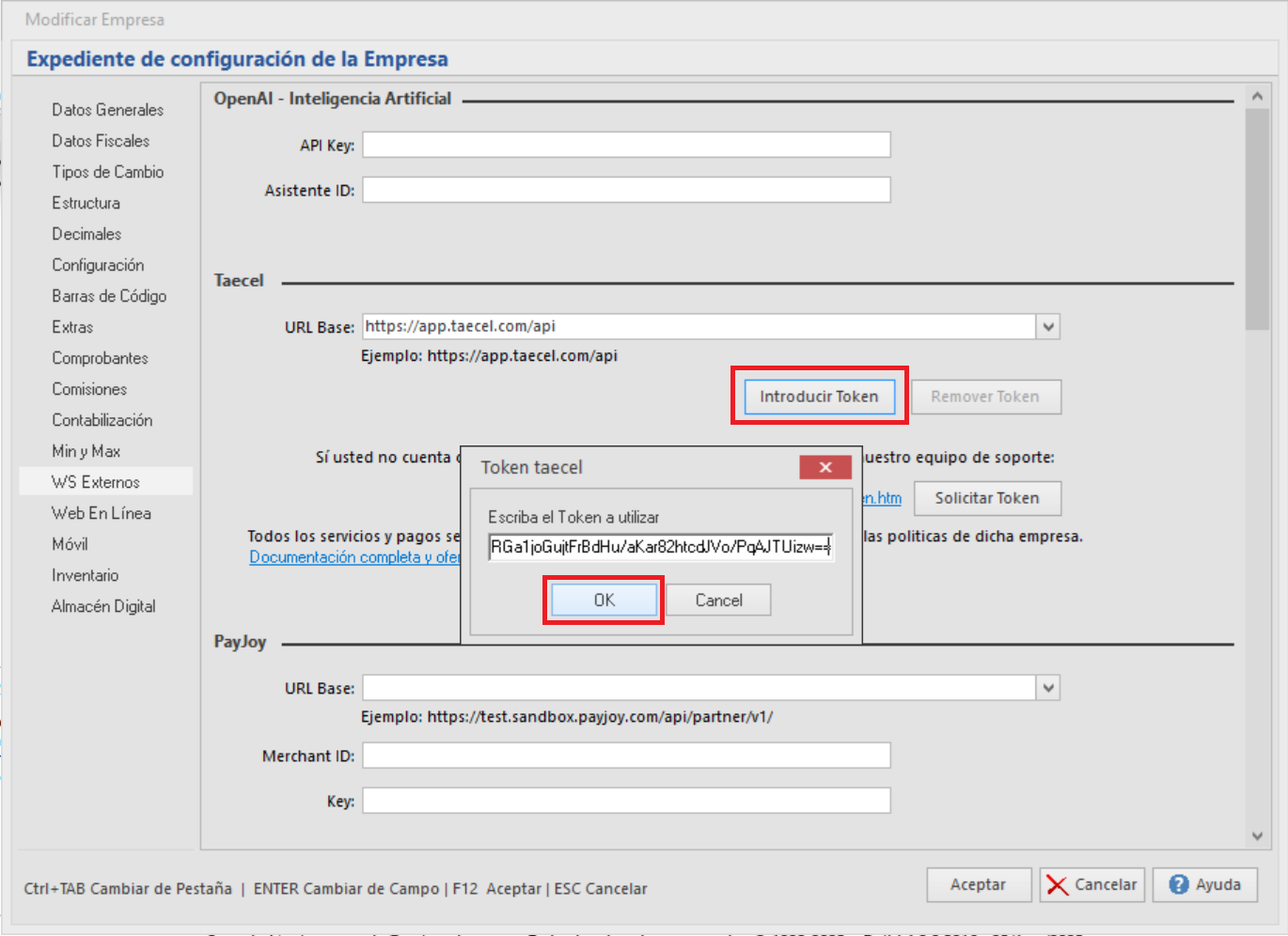
Task: Switch to the Datos Fiscales section
Action: click(101, 141)
